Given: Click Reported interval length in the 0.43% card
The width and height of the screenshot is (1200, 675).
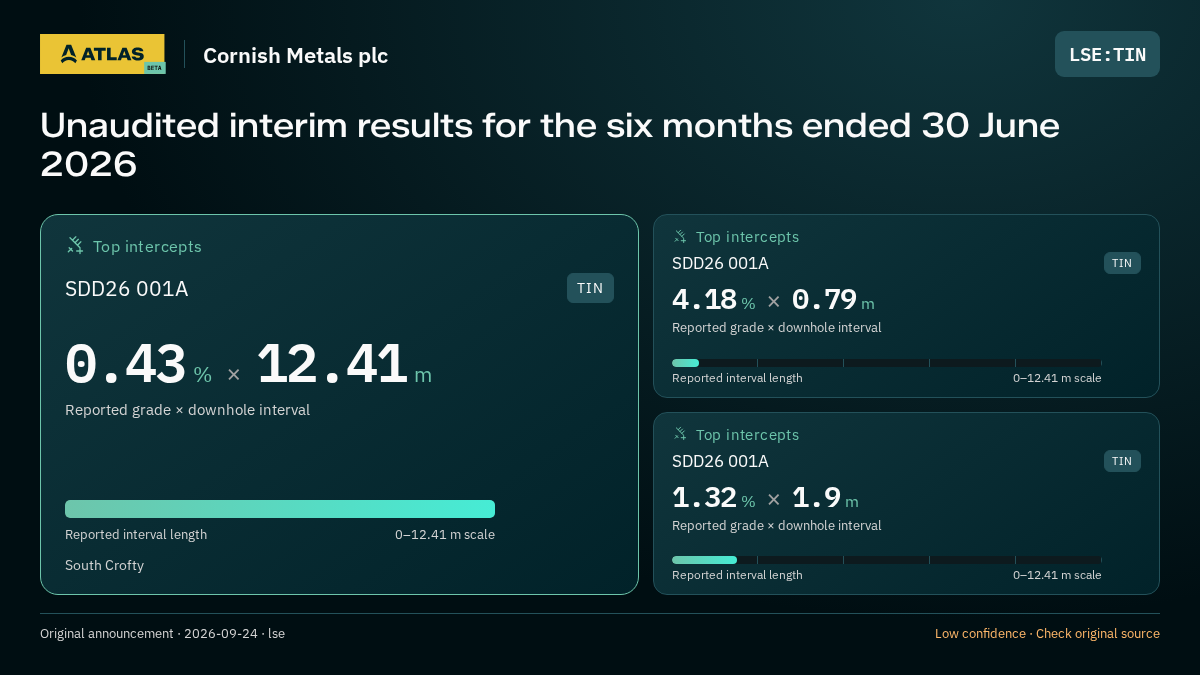Looking at the screenshot, I should pyautogui.click(x=136, y=534).
